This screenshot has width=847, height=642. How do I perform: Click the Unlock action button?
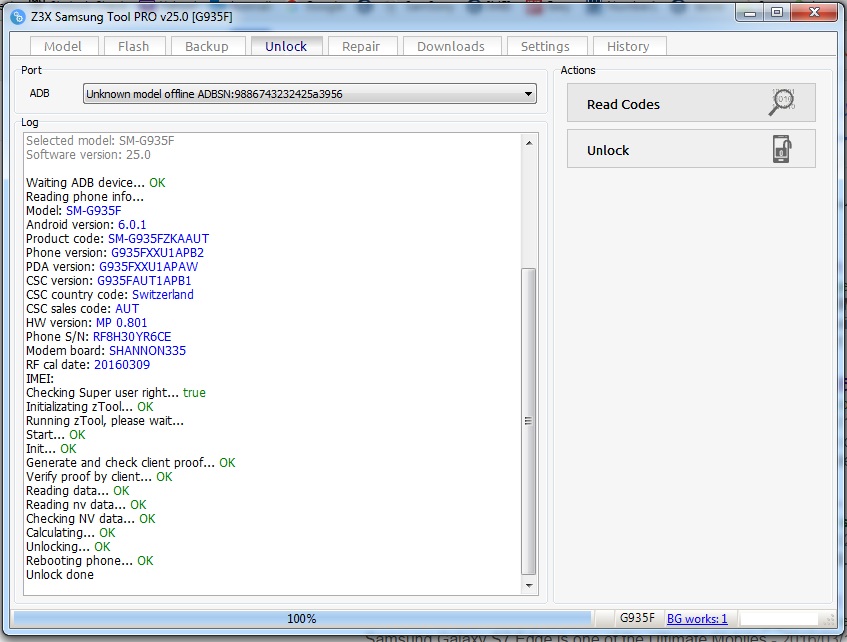[x=691, y=149]
